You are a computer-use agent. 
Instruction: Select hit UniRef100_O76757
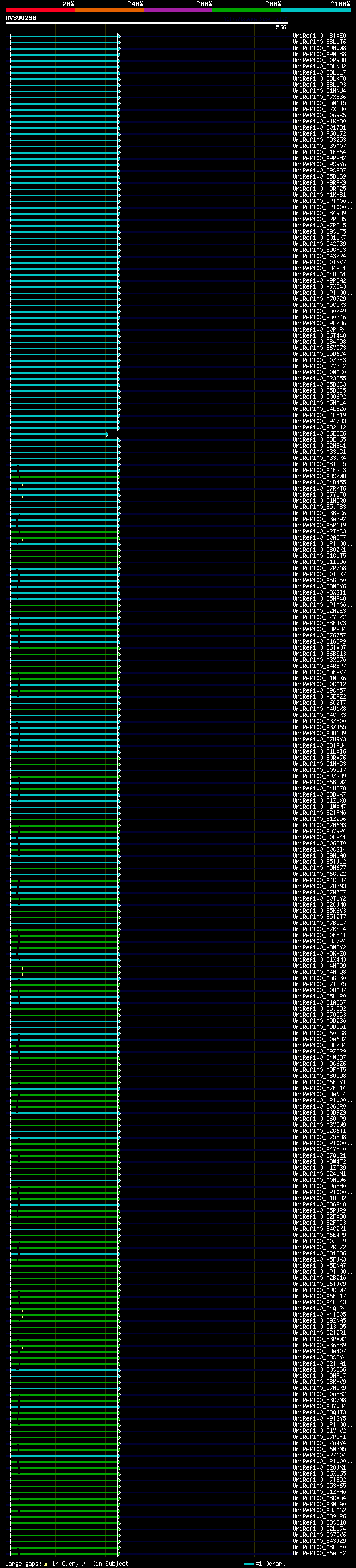click(x=319, y=635)
